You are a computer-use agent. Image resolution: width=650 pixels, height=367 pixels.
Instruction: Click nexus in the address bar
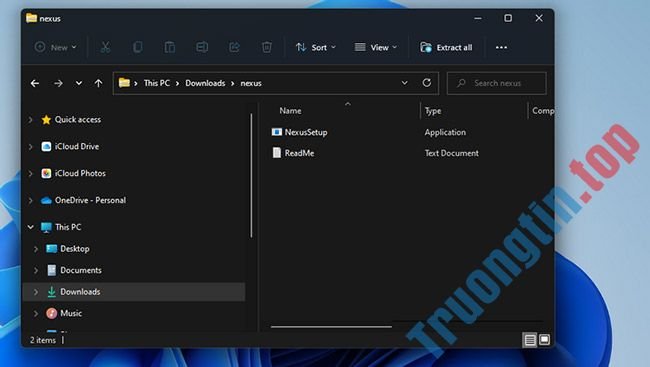[x=251, y=83]
